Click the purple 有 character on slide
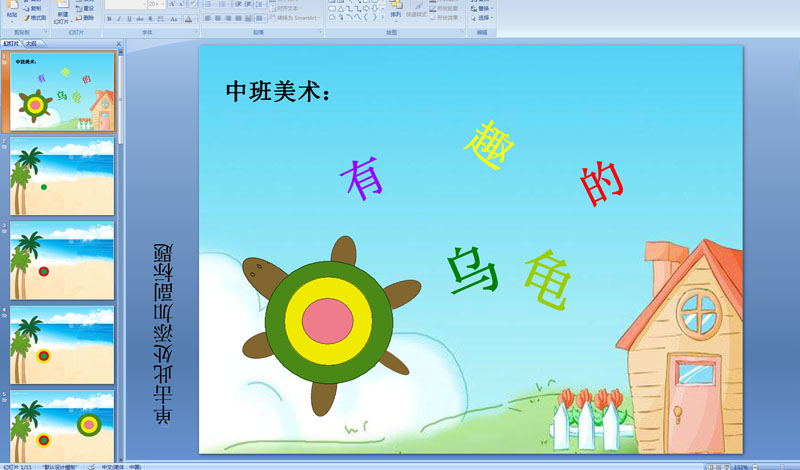The height and width of the screenshot is (470, 800). pyautogui.click(x=362, y=178)
